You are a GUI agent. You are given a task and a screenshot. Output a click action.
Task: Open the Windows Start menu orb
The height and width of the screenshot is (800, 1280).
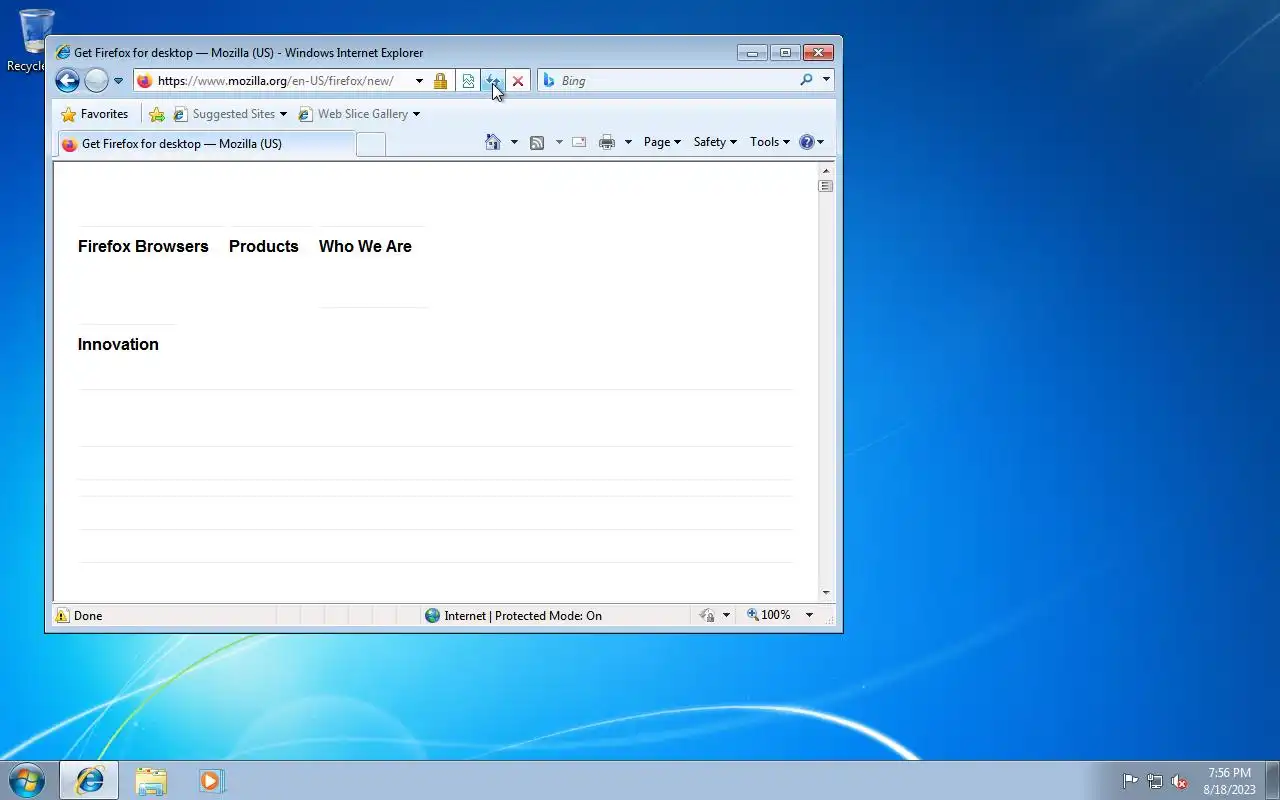click(x=26, y=780)
